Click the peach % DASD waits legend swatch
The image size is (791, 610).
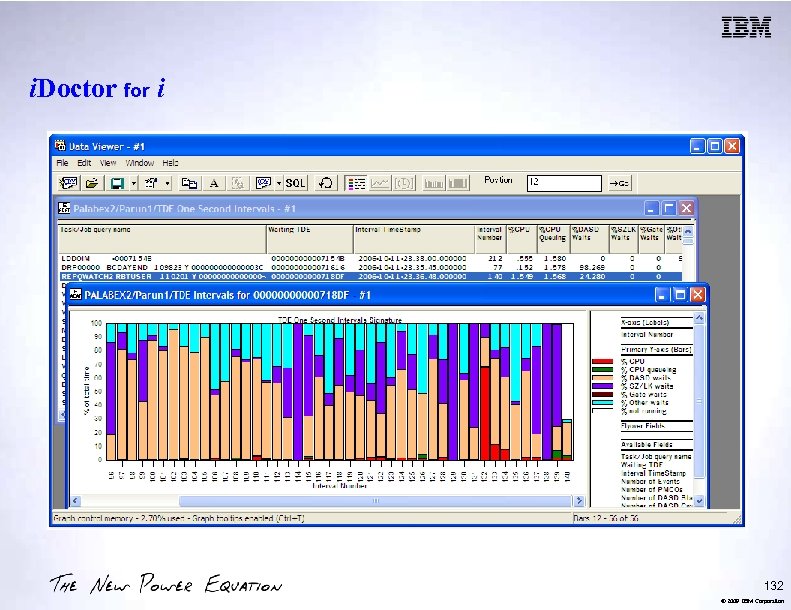602,377
